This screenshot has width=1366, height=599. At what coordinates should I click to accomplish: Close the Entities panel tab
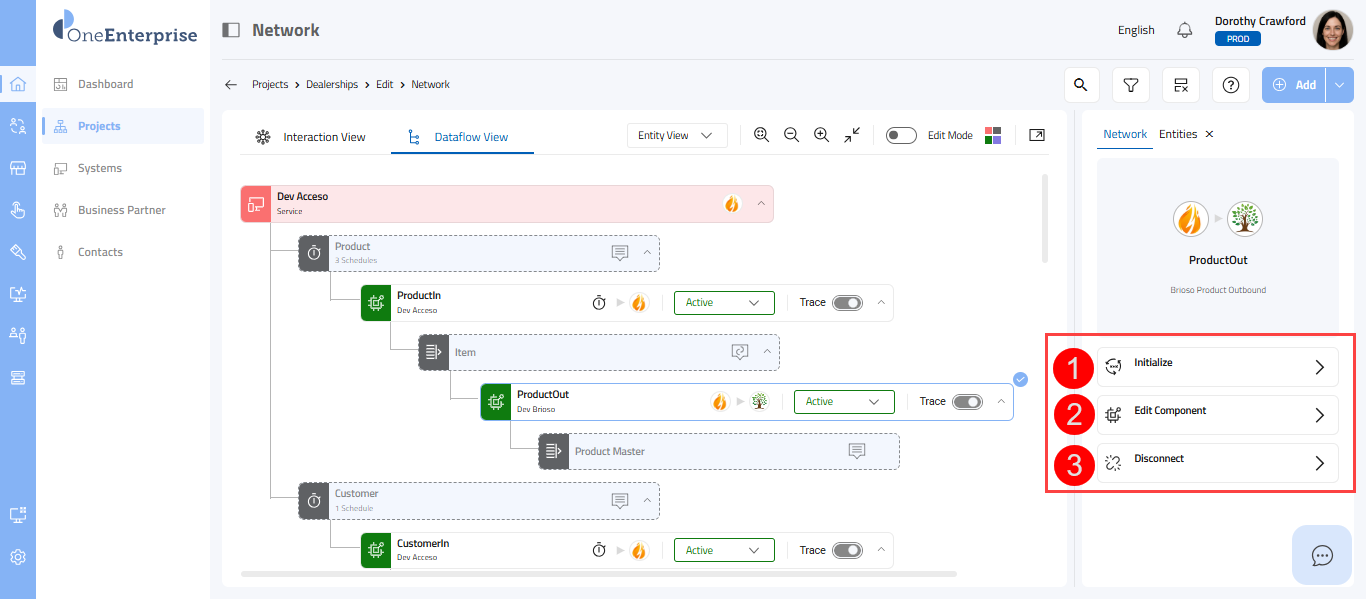coord(1209,134)
